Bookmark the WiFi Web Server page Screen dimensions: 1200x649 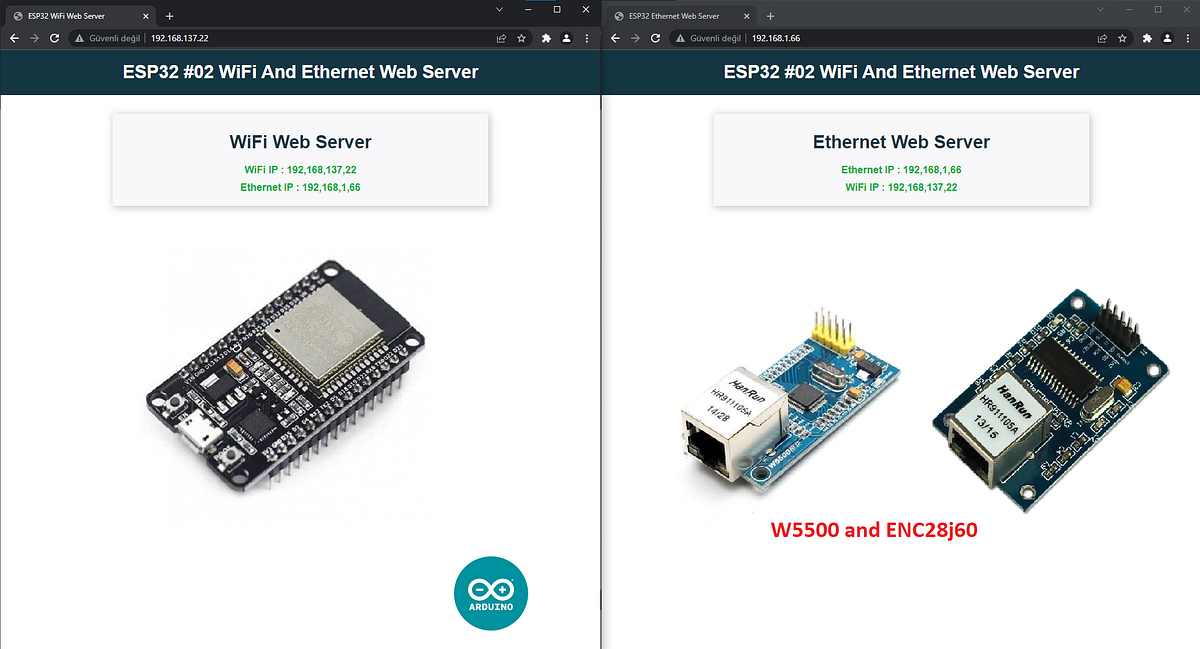pos(521,37)
